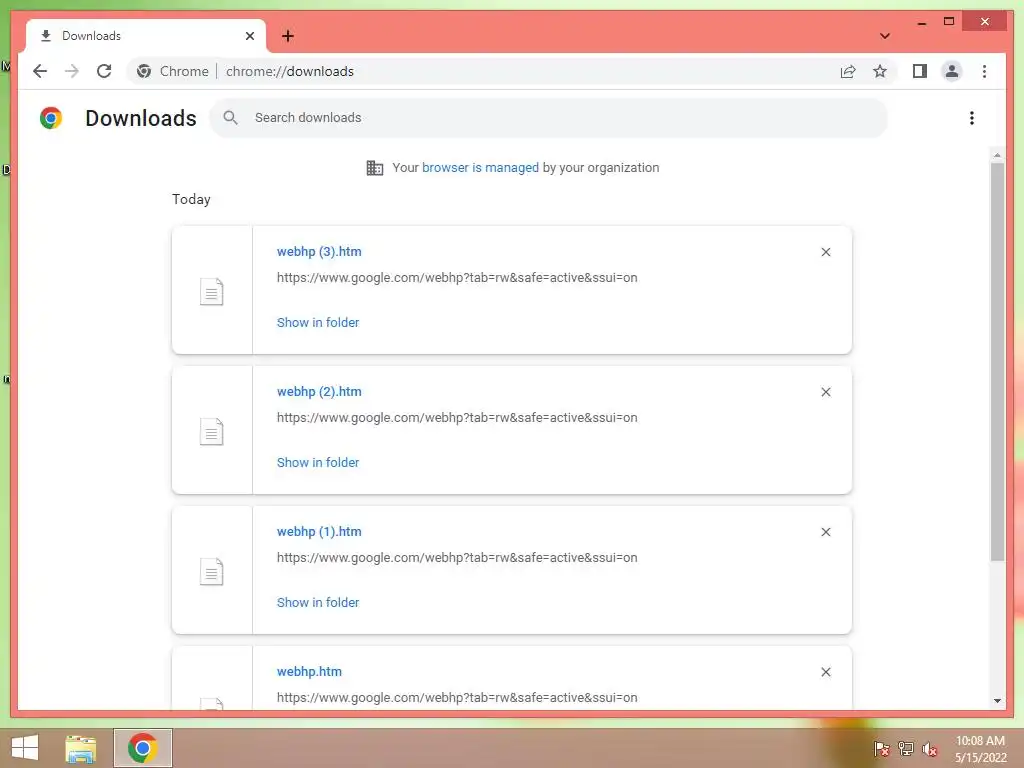Open the Windows Start button

[x=25, y=748]
